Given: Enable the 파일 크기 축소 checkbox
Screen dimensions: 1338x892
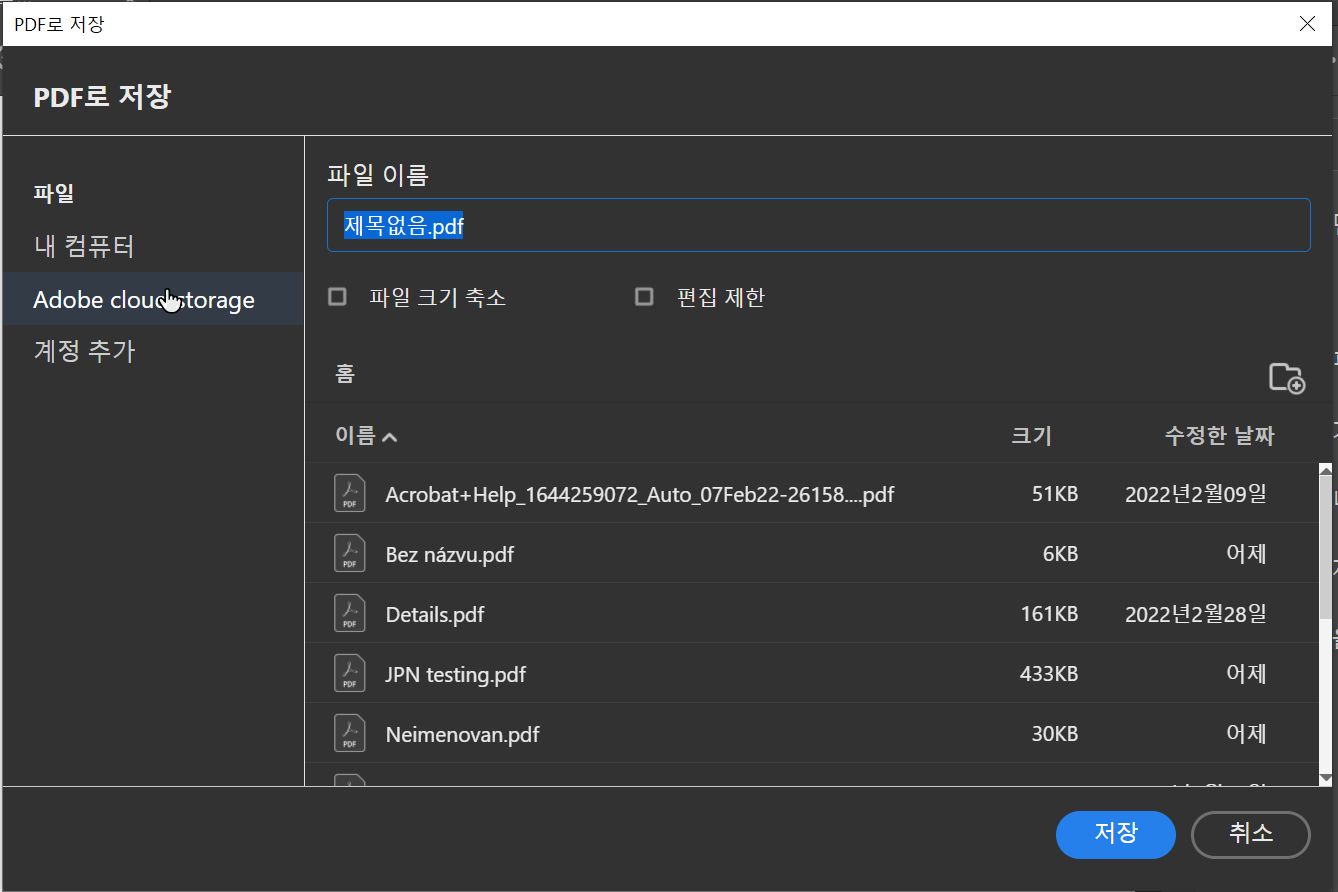Looking at the screenshot, I should [x=337, y=296].
